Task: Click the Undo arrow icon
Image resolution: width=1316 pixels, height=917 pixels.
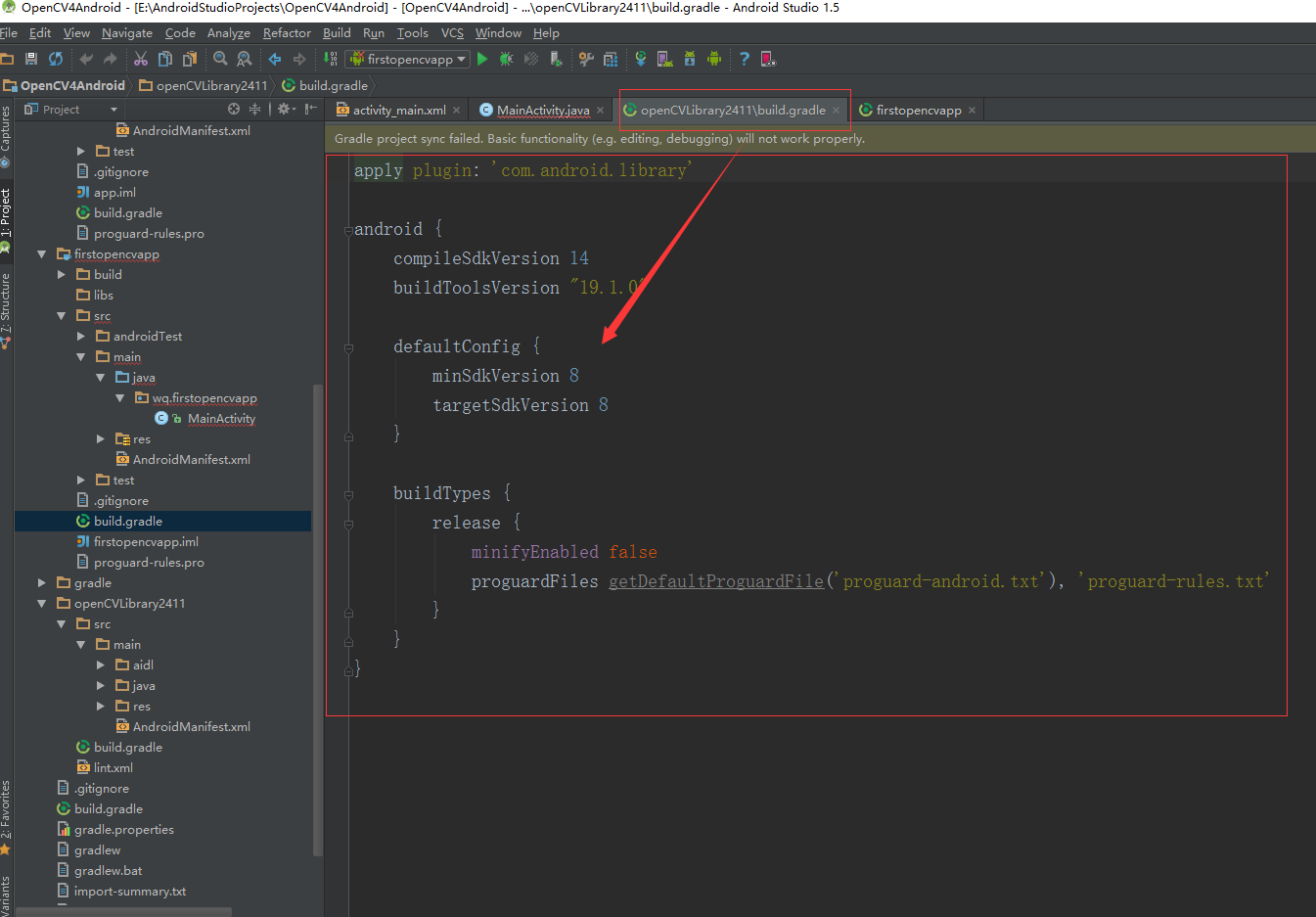Action: tap(86, 59)
